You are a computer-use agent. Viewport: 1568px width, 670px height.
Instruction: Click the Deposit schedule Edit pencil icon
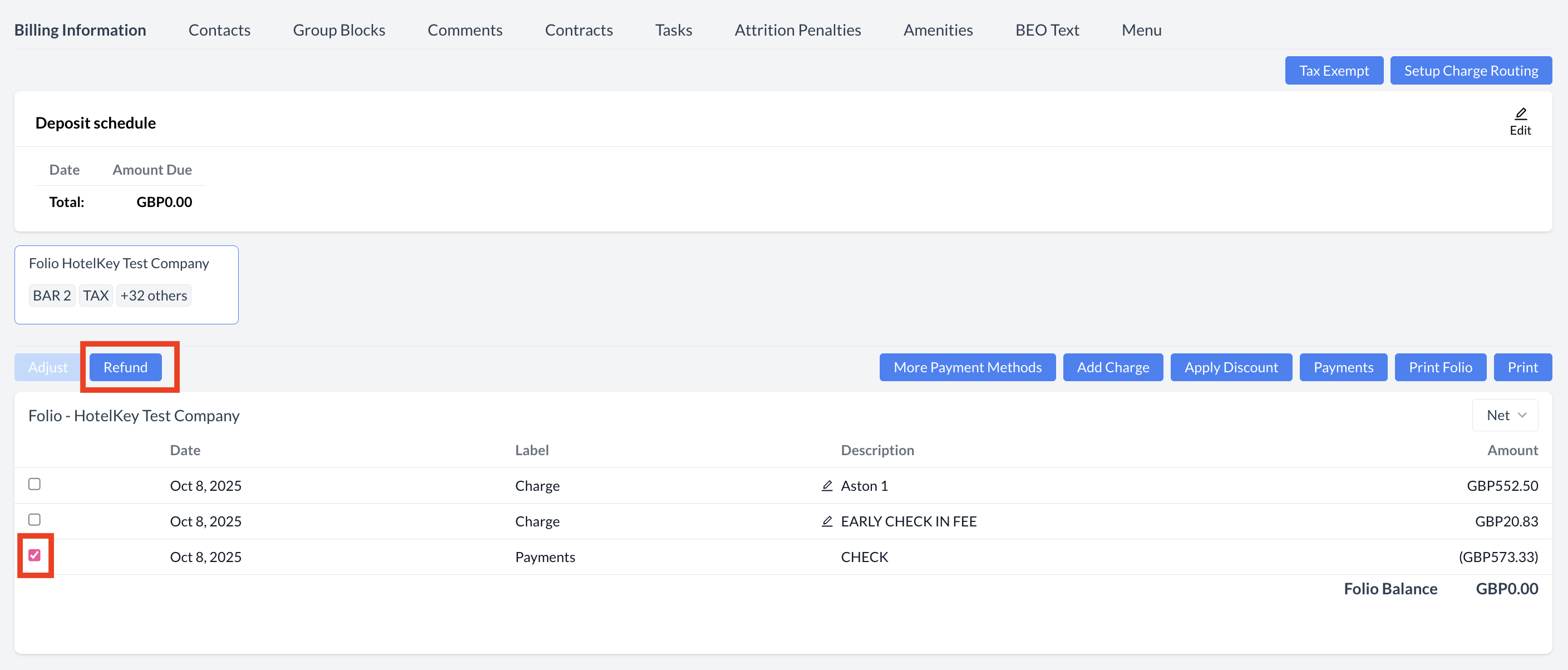click(1520, 114)
